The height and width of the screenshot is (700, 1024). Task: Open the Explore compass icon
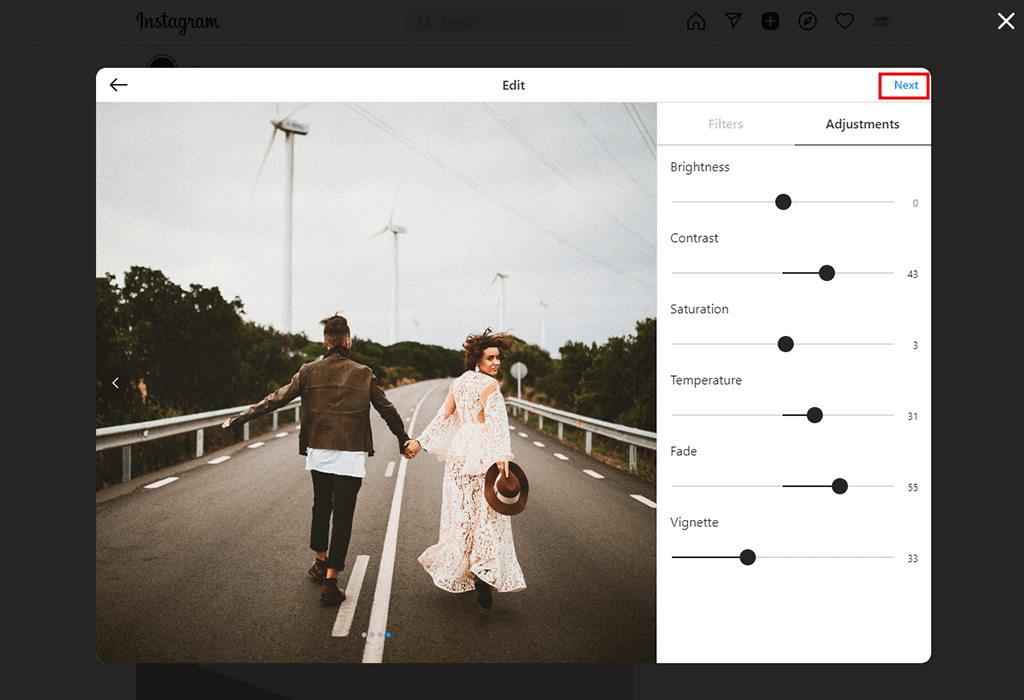808,22
